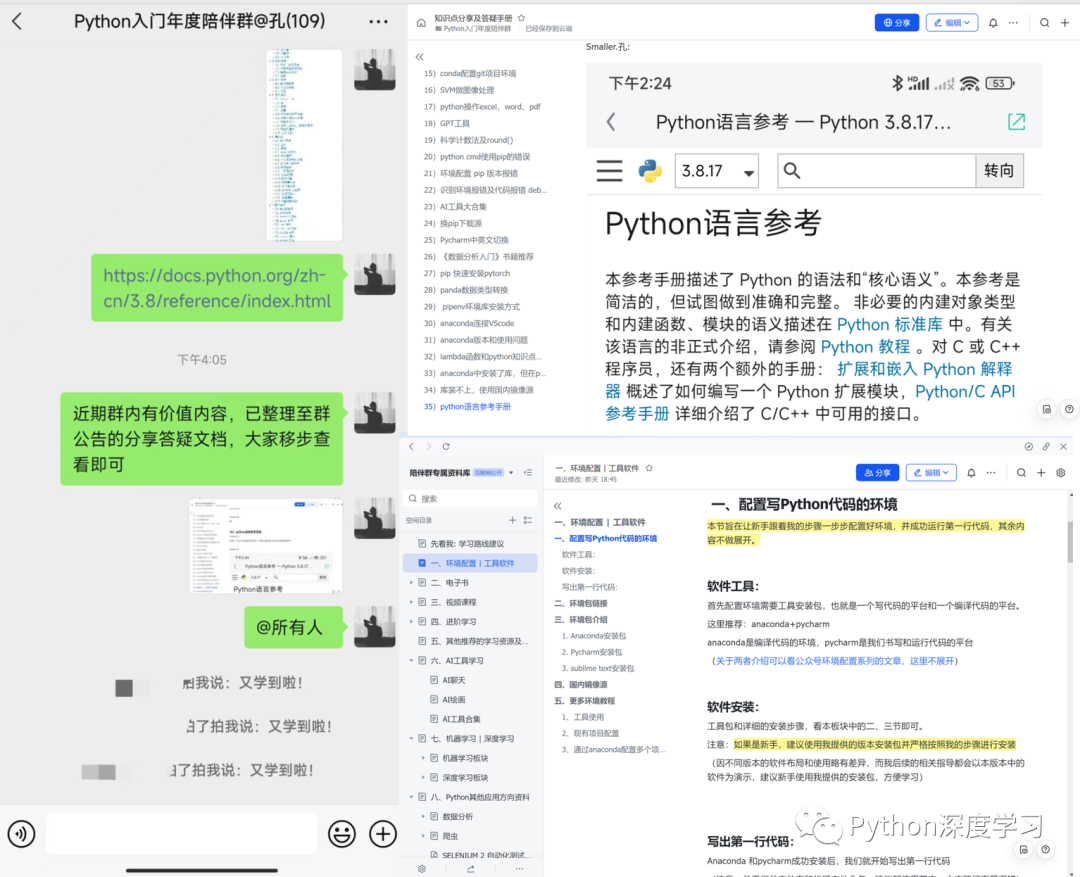Viewport: 1080px width, 877px height.
Task: Expand the 四、进阶学习 tree node
Action: pyautogui.click(x=412, y=621)
